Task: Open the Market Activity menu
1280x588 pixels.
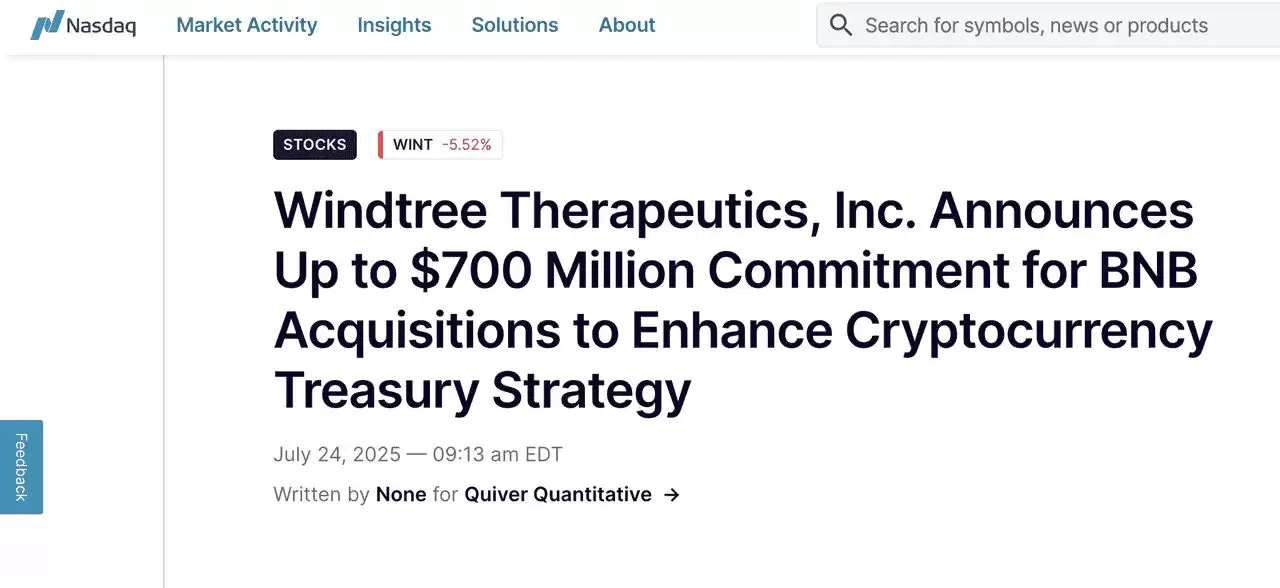Action: pyautogui.click(x=246, y=25)
